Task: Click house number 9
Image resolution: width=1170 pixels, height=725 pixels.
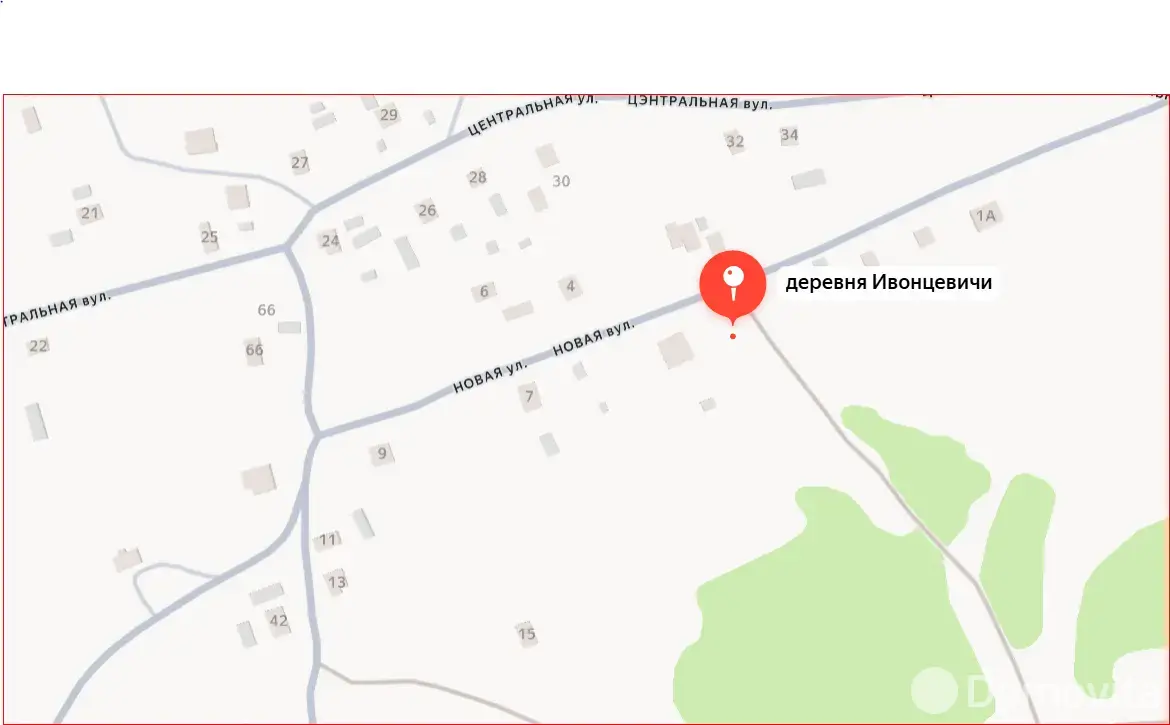Action: [382, 453]
